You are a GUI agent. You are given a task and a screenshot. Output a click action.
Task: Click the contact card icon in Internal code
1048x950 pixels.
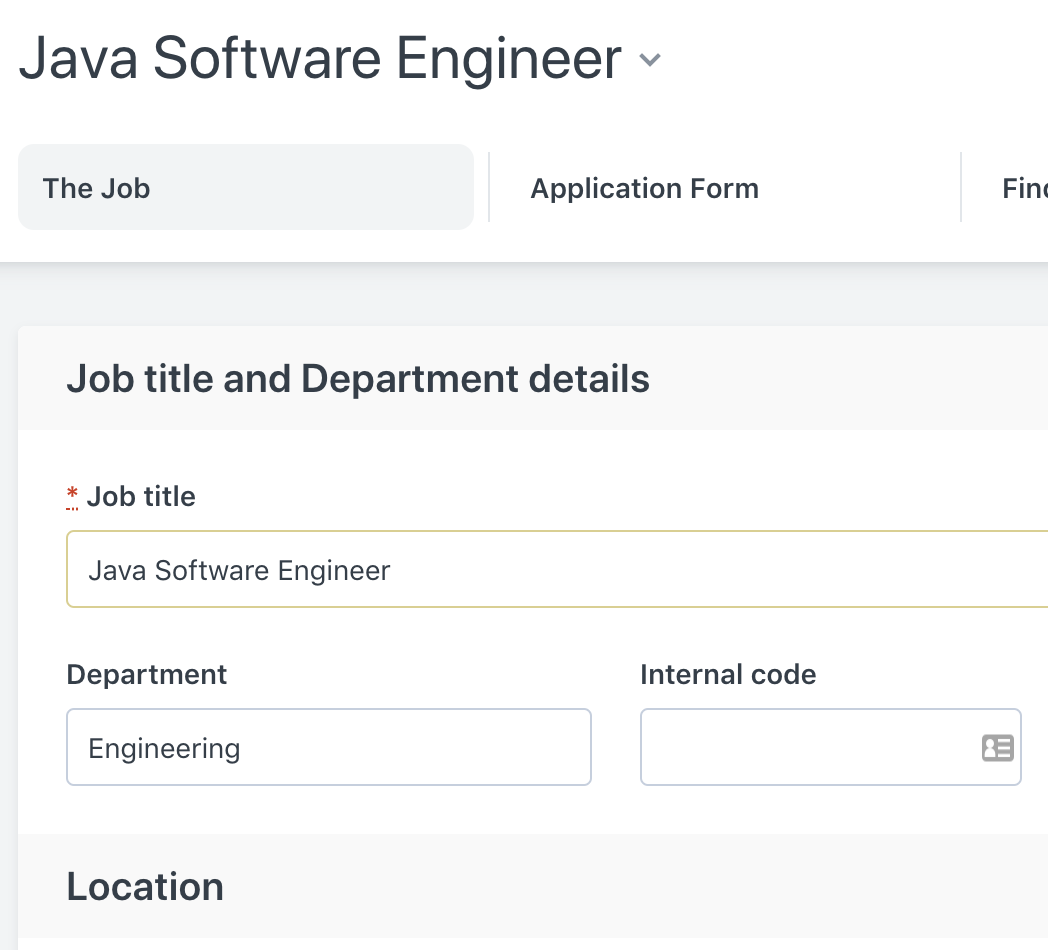pos(997,748)
